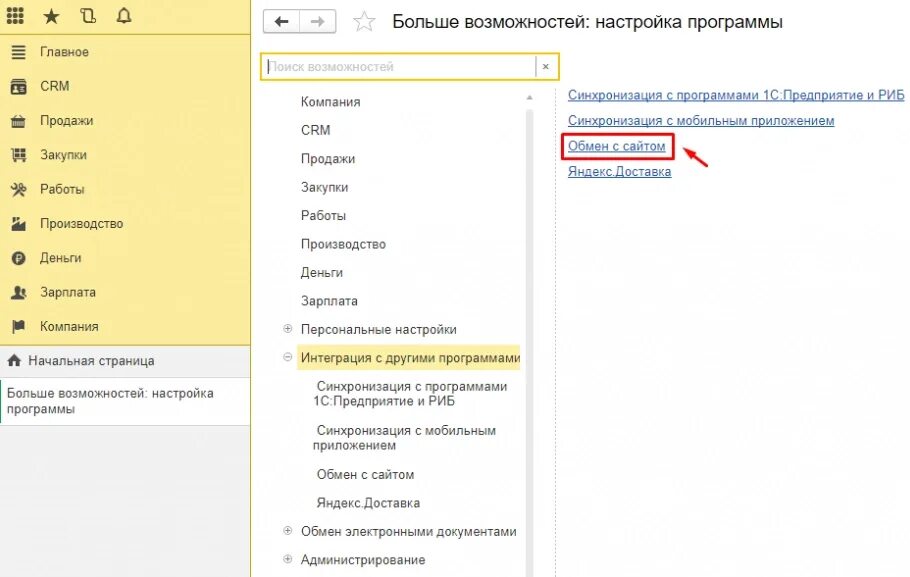Go back with the left arrow button
Image resolution: width=910 pixels, height=577 pixels.
coord(281,21)
